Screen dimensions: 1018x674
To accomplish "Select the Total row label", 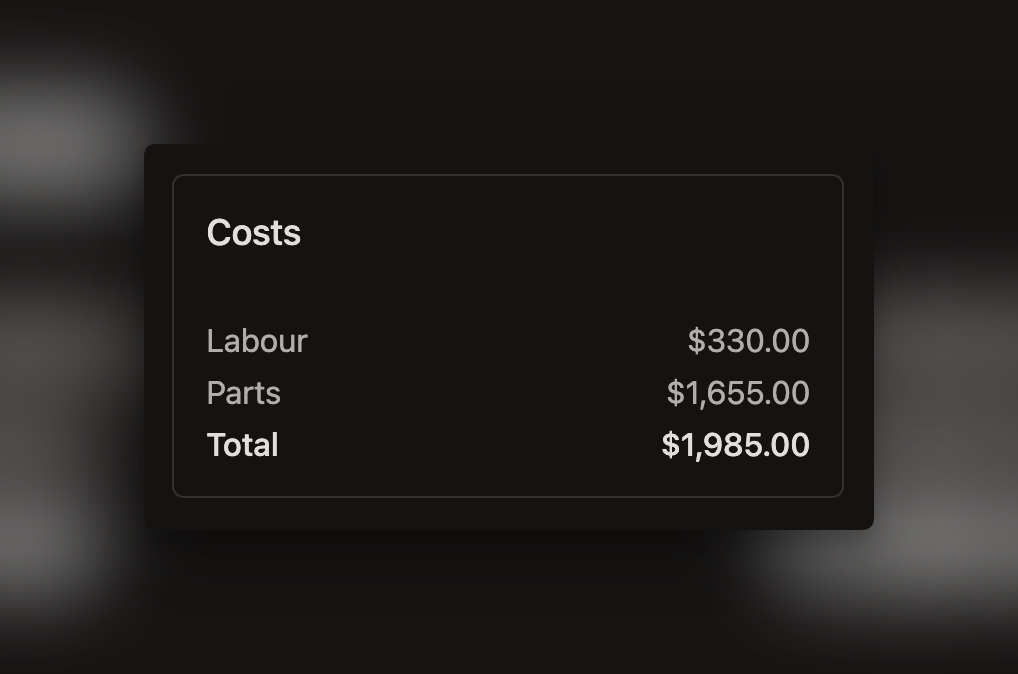I will [241, 444].
